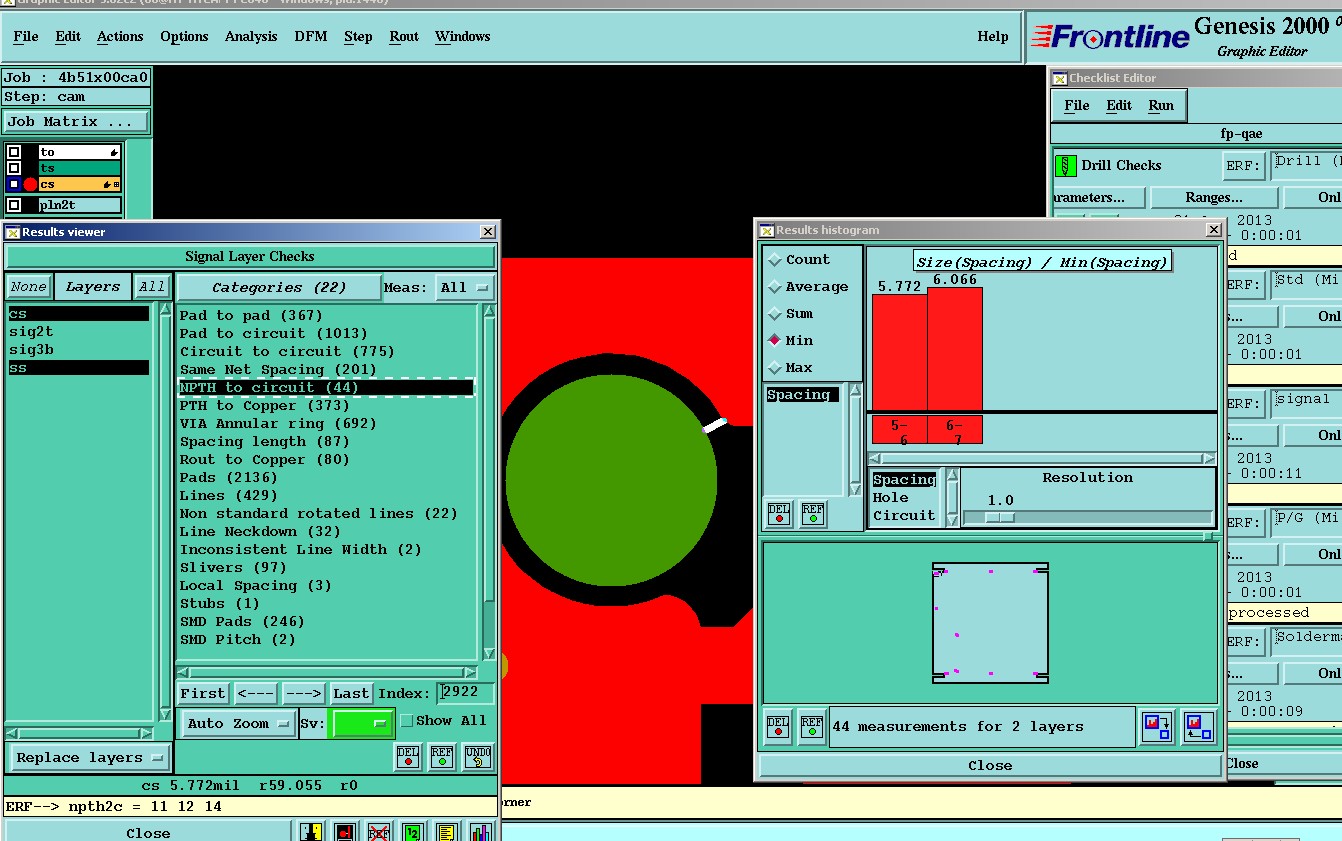Image resolution: width=1342 pixels, height=841 pixels.
Task: Open the Auto Zoom dropdown
Action: [x=238, y=723]
